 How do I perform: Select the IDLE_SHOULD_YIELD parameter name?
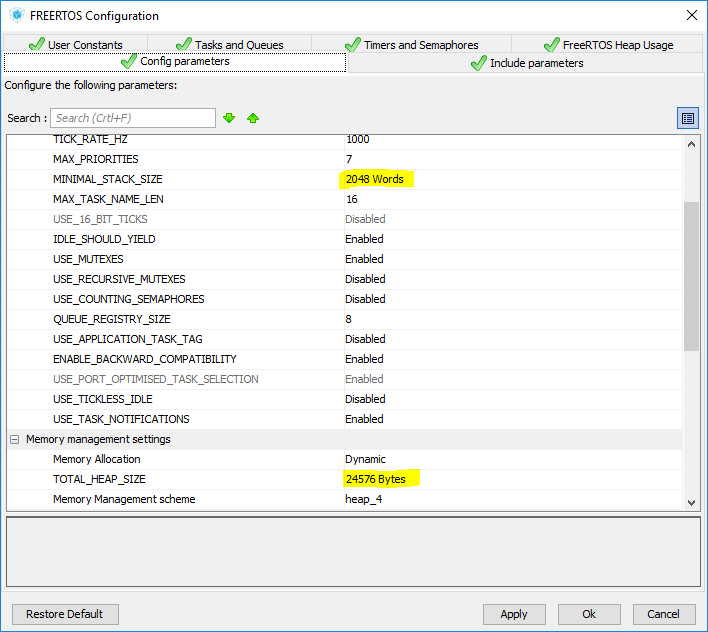104,239
